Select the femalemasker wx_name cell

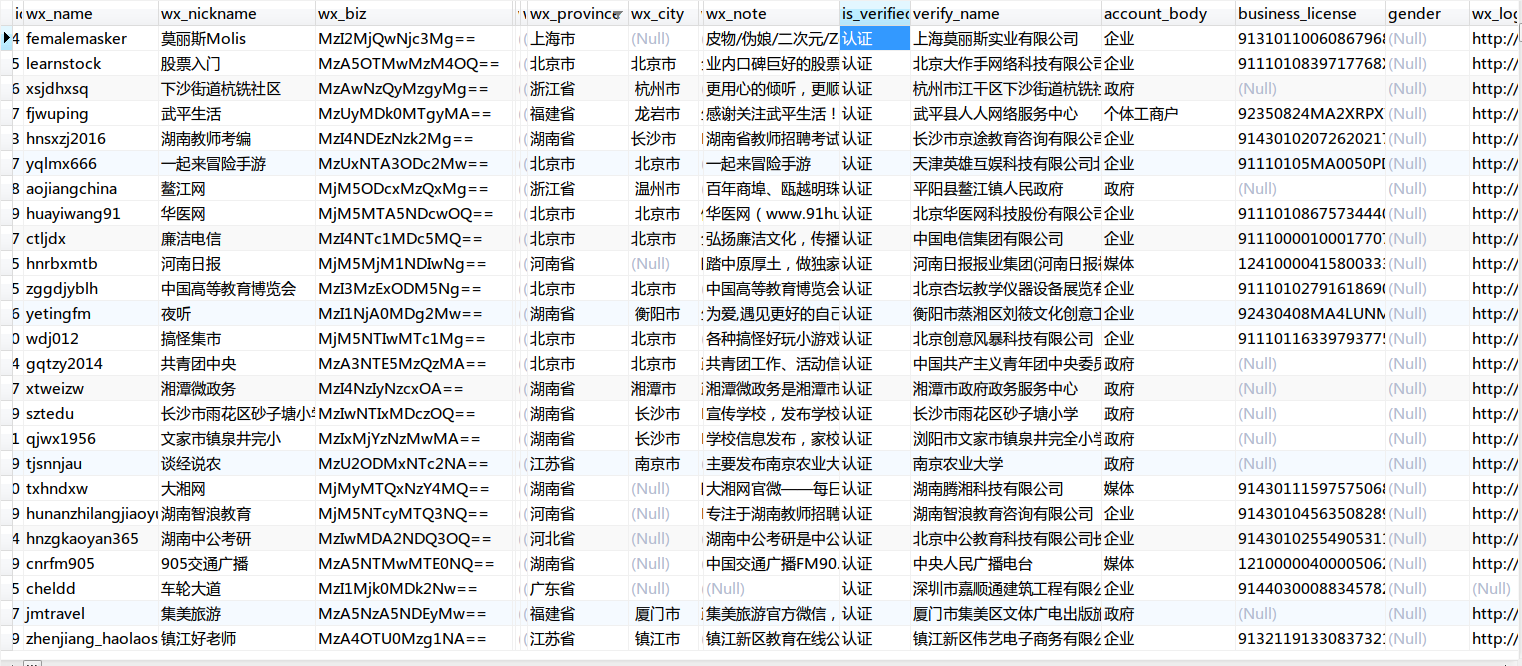89,39
